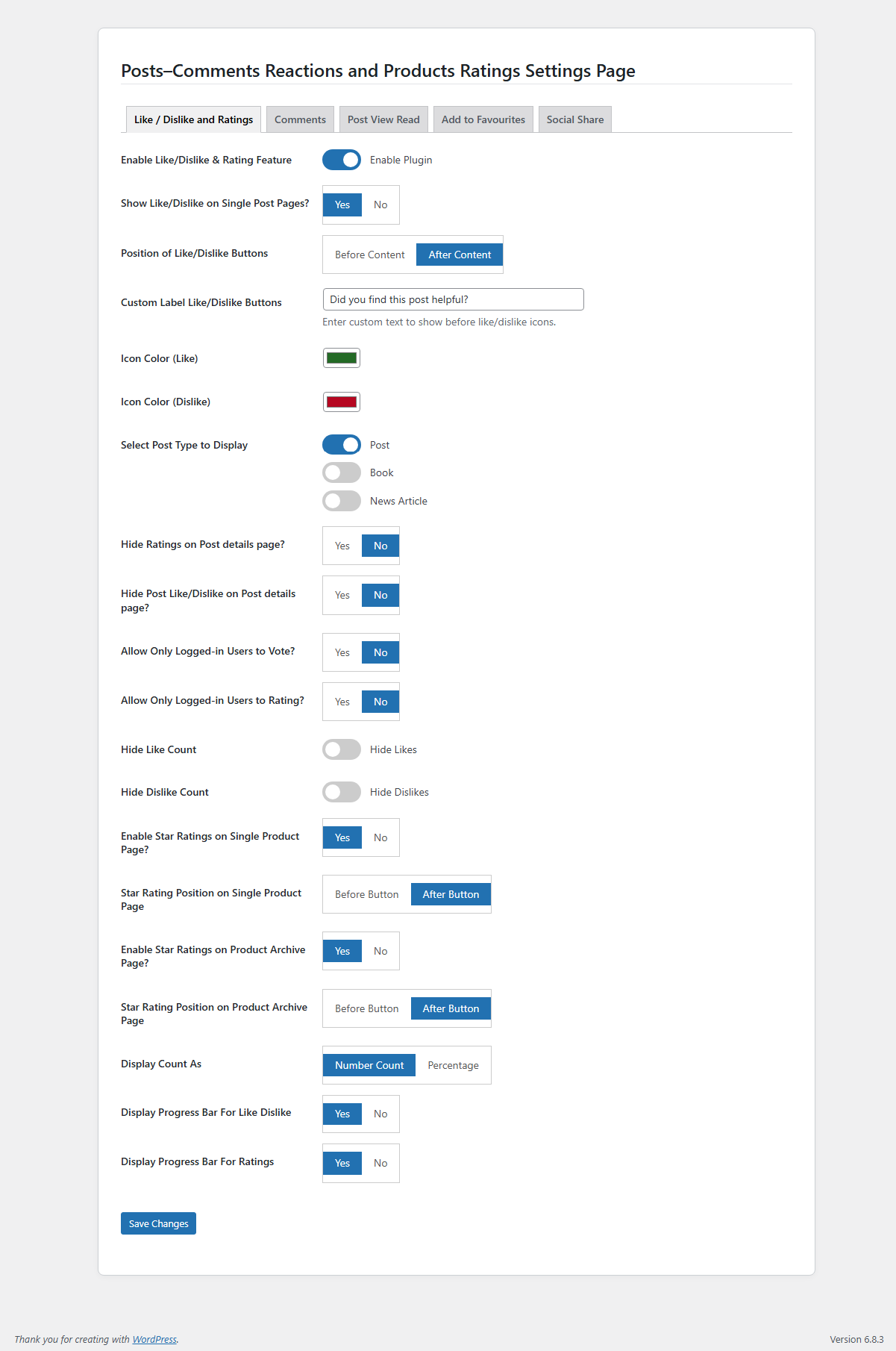Enable the Book post type toggle

pyautogui.click(x=342, y=472)
